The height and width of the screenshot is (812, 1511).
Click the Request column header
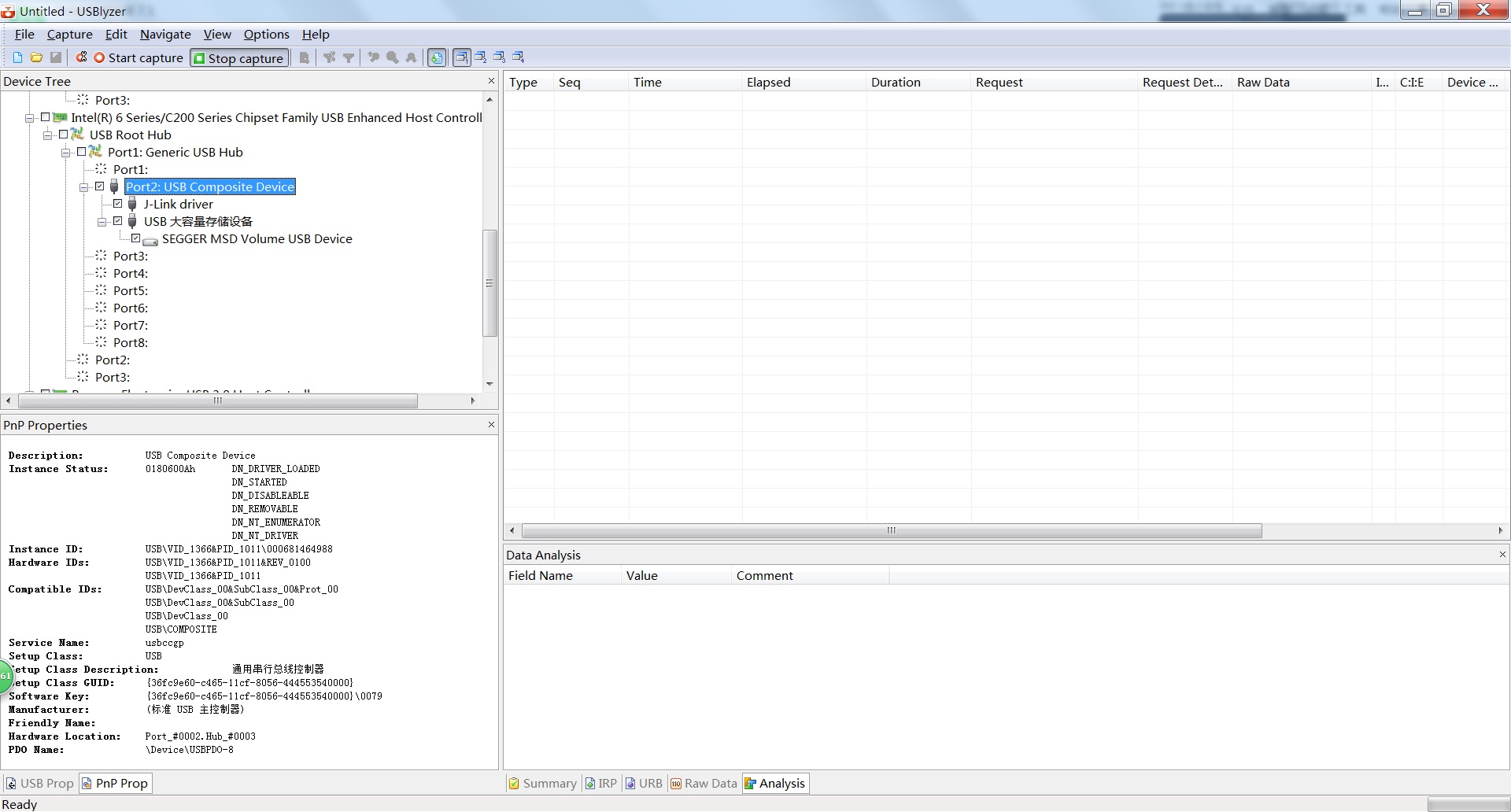pyautogui.click(x=1054, y=82)
